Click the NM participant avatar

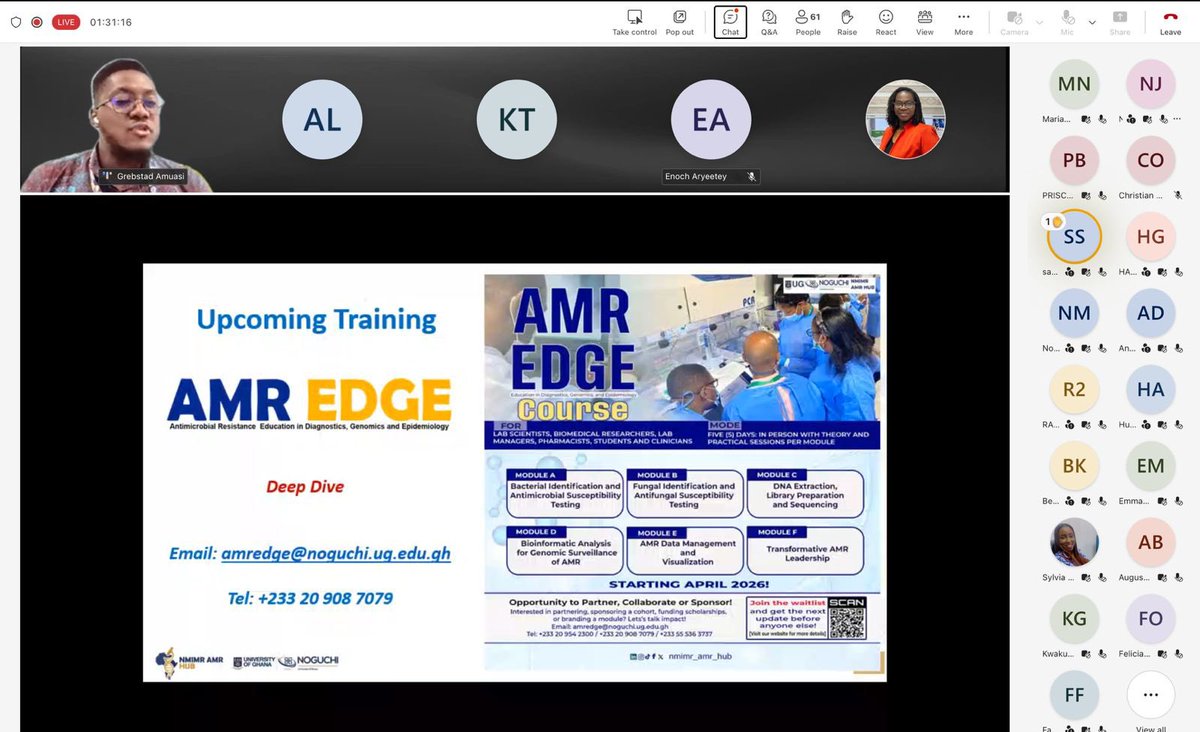(1074, 313)
